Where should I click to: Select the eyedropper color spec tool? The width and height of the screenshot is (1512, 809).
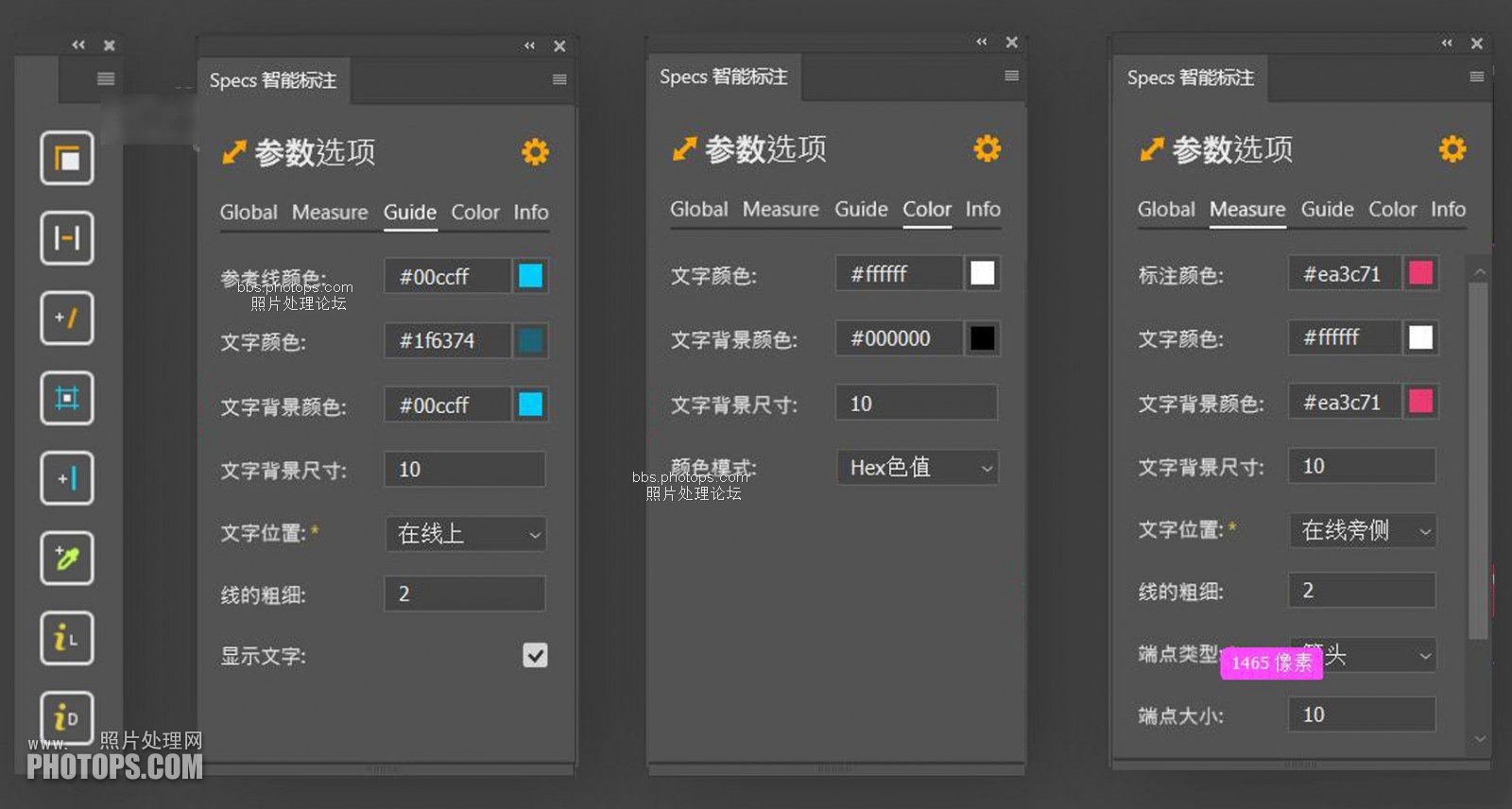[x=67, y=559]
